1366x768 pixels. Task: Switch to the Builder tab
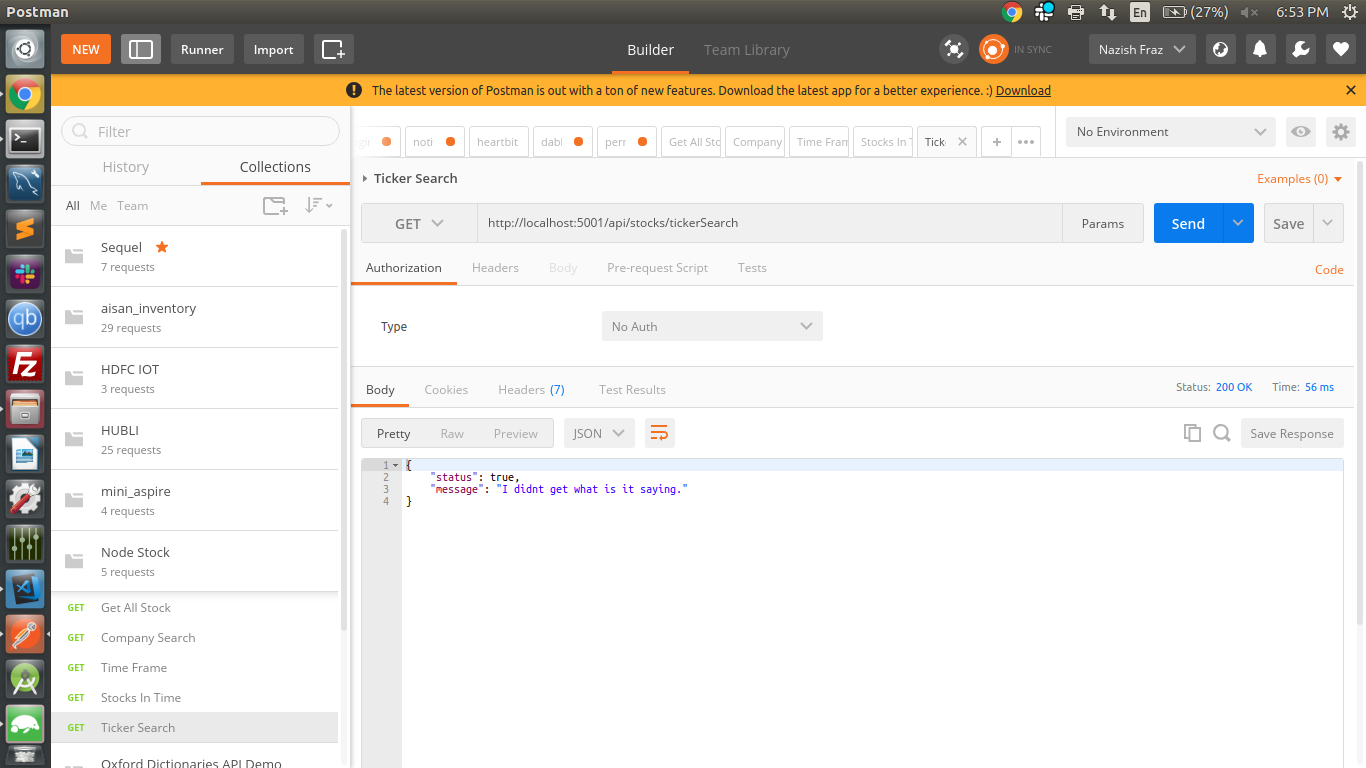pyautogui.click(x=650, y=50)
